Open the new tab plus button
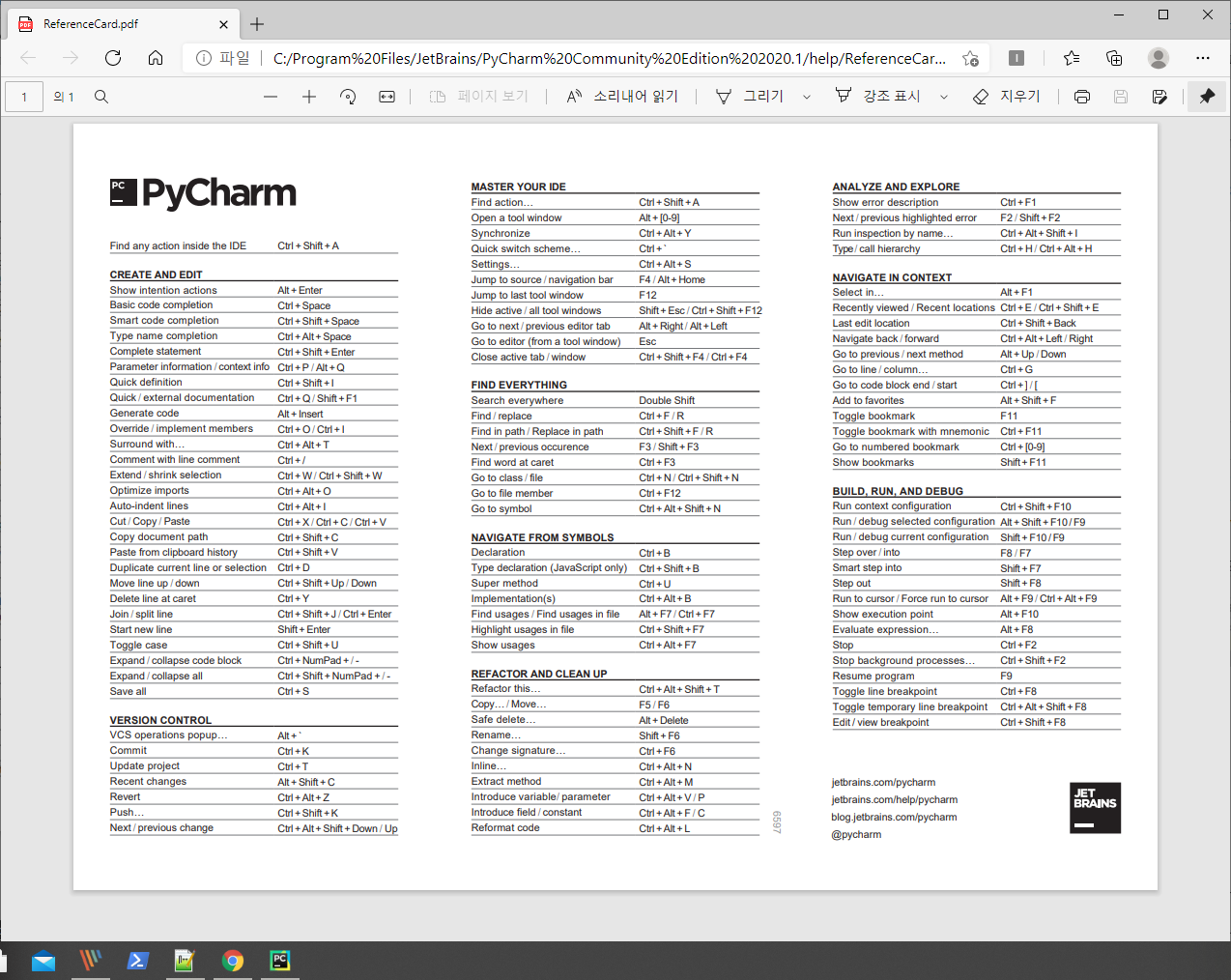This screenshot has height=980, width=1231. click(x=257, y=24)
